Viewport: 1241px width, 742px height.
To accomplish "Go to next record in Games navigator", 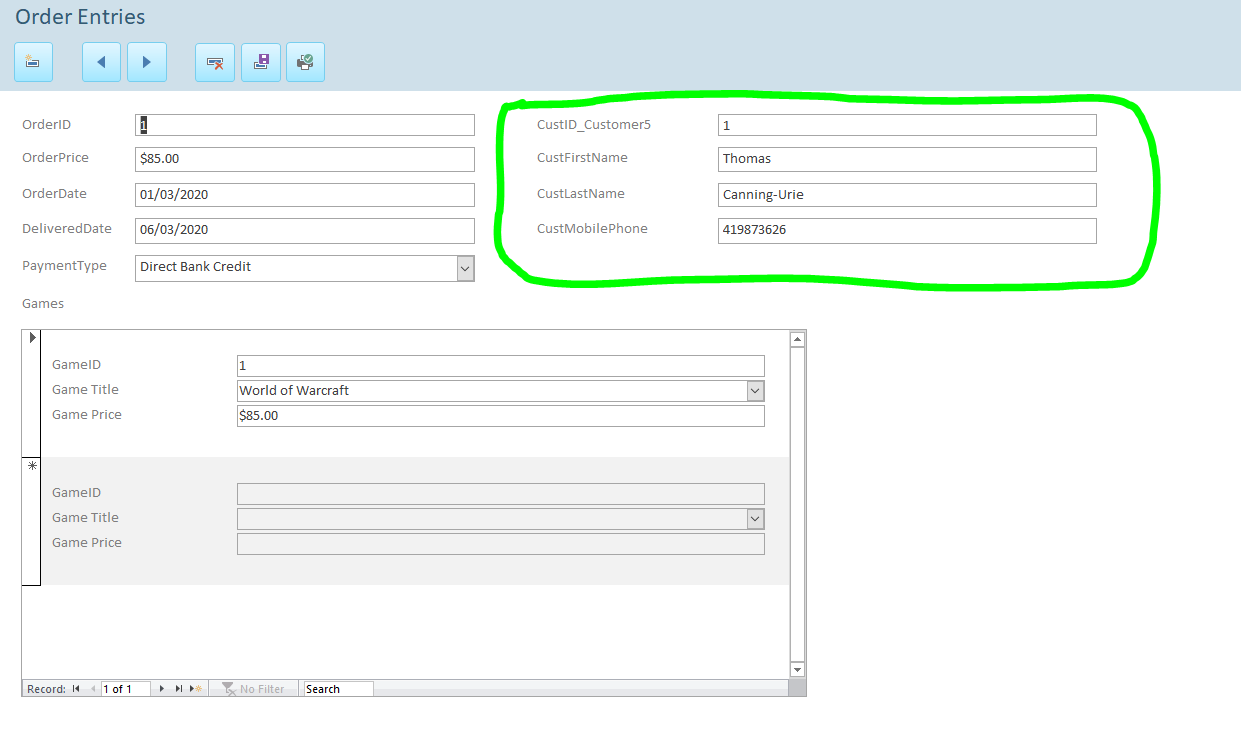I will click(x=162, y=689).
